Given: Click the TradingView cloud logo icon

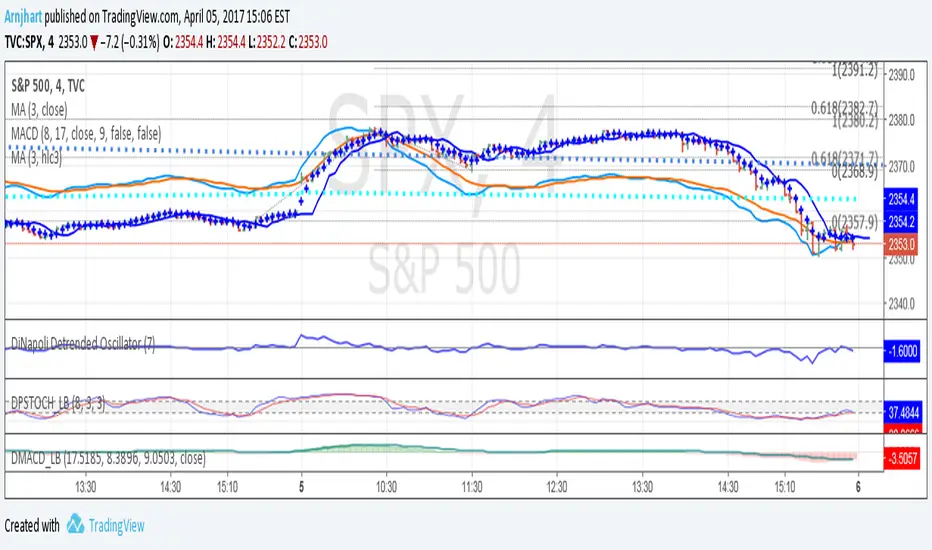Looking at the screenshot, I should pyautogui.click(x=76, y=526).
